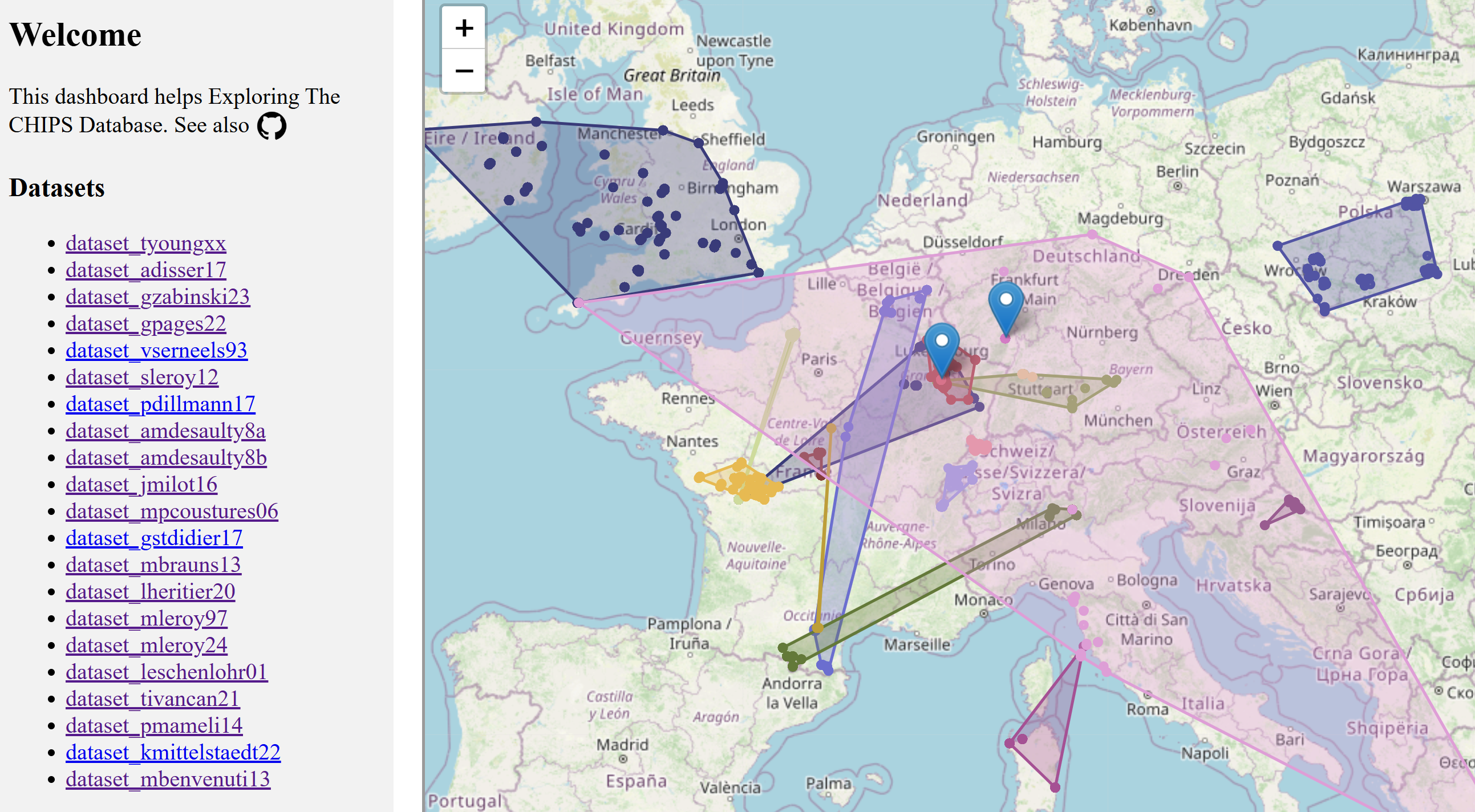Viewport: 1475px width, 812px height.
Task: Open dataset_gstdidier17 link
Action: point(154,538)
